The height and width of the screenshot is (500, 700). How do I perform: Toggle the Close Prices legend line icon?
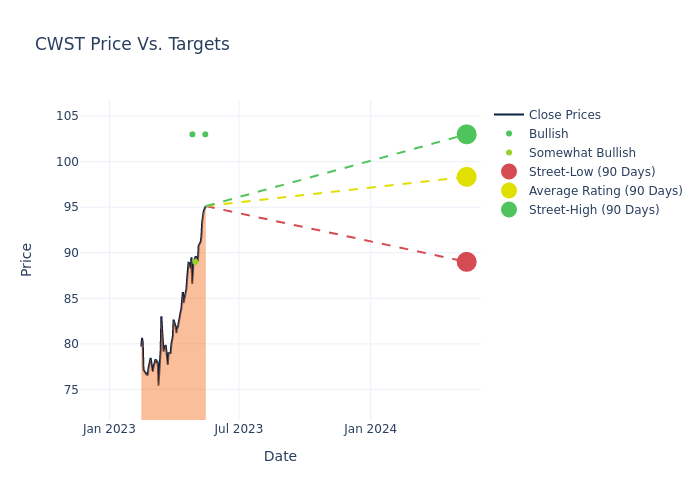[509, 115]
